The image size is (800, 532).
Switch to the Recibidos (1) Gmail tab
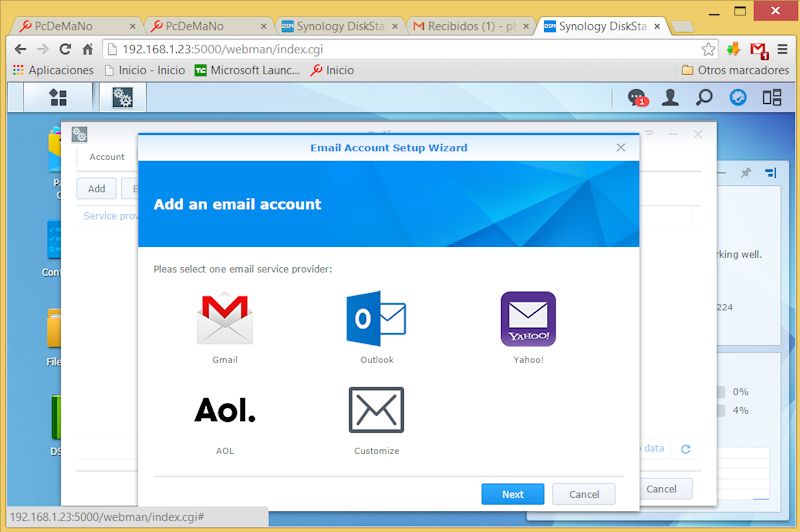pos(470,26)
